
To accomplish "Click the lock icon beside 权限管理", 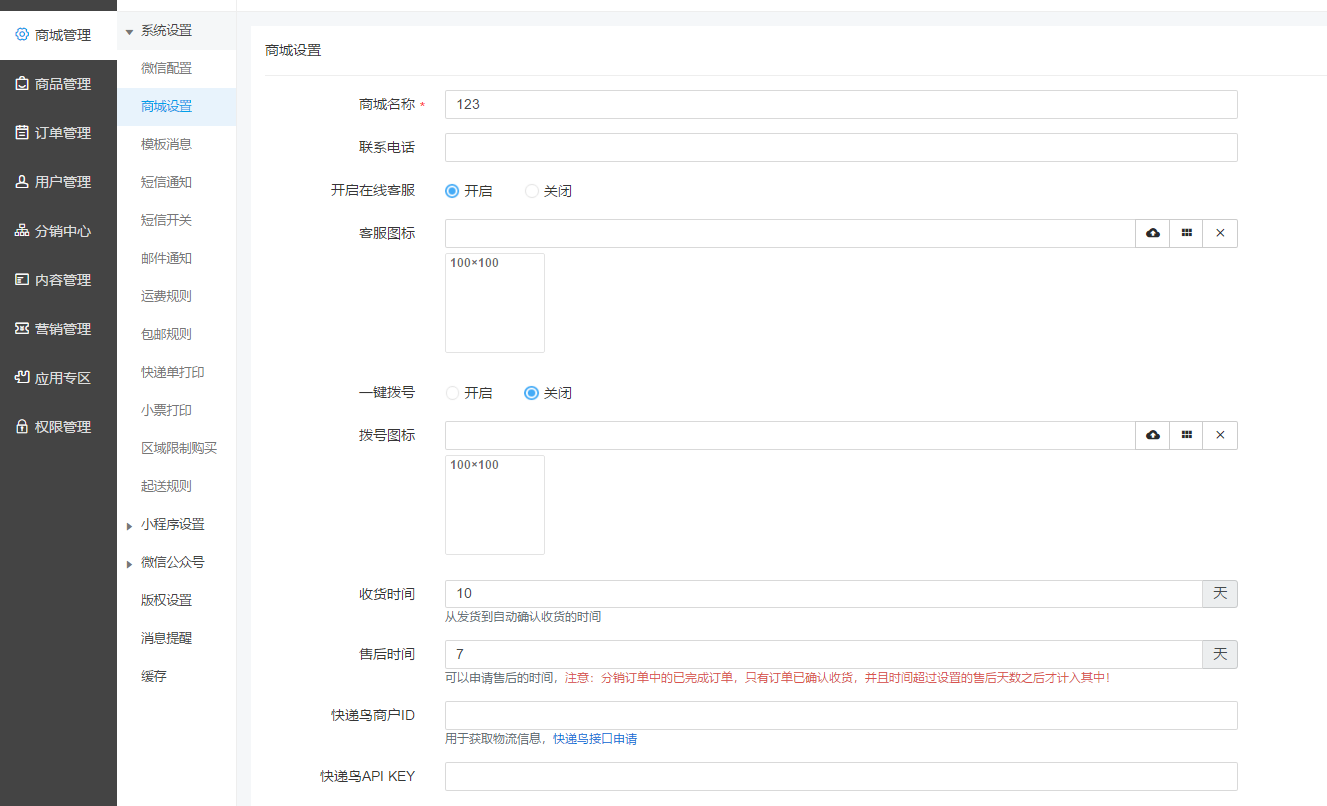I will pos(22,427).
